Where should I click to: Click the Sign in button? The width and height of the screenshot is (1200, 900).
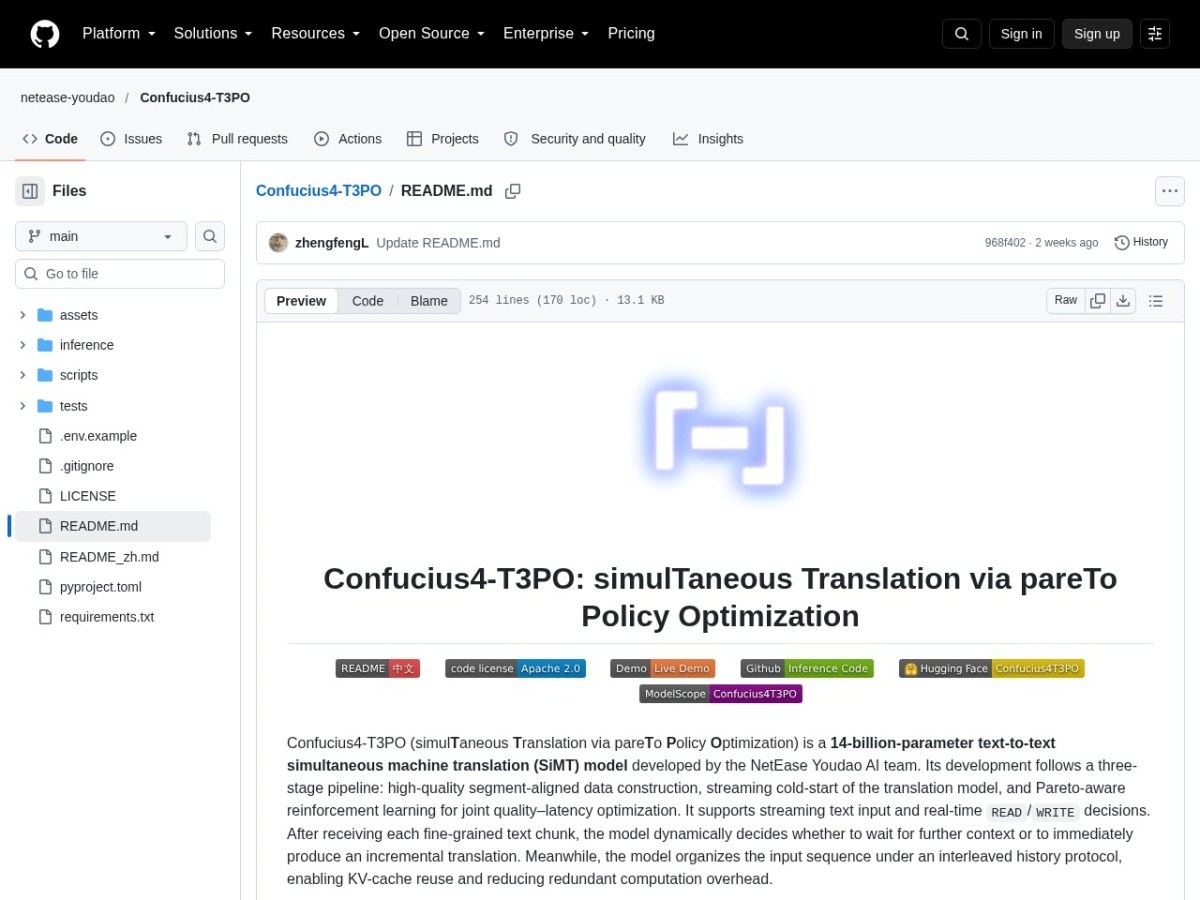pyautogui.click(x=1021, y=34)
